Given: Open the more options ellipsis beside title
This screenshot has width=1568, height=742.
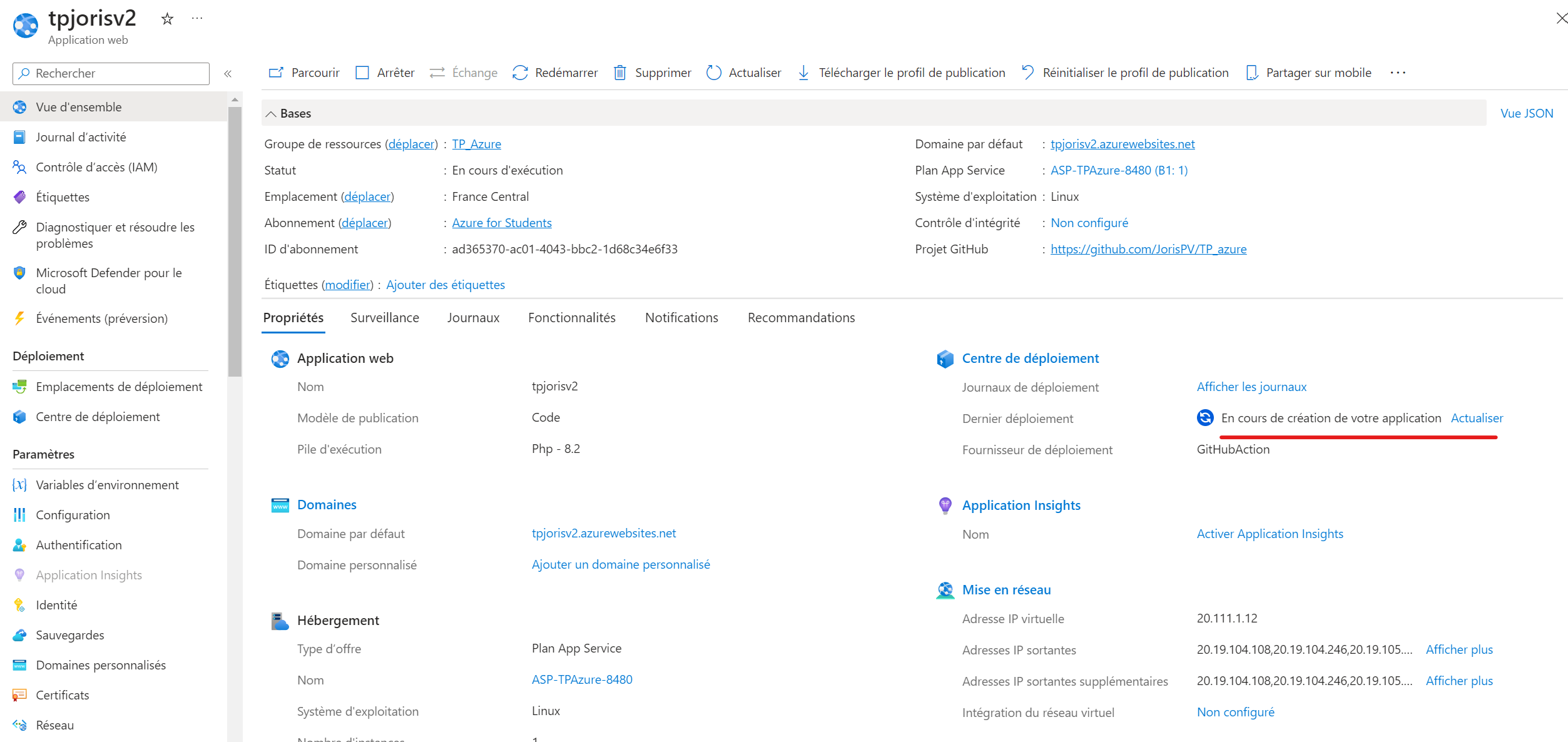Looking at the screenshot, I should (x=197, y=19).
